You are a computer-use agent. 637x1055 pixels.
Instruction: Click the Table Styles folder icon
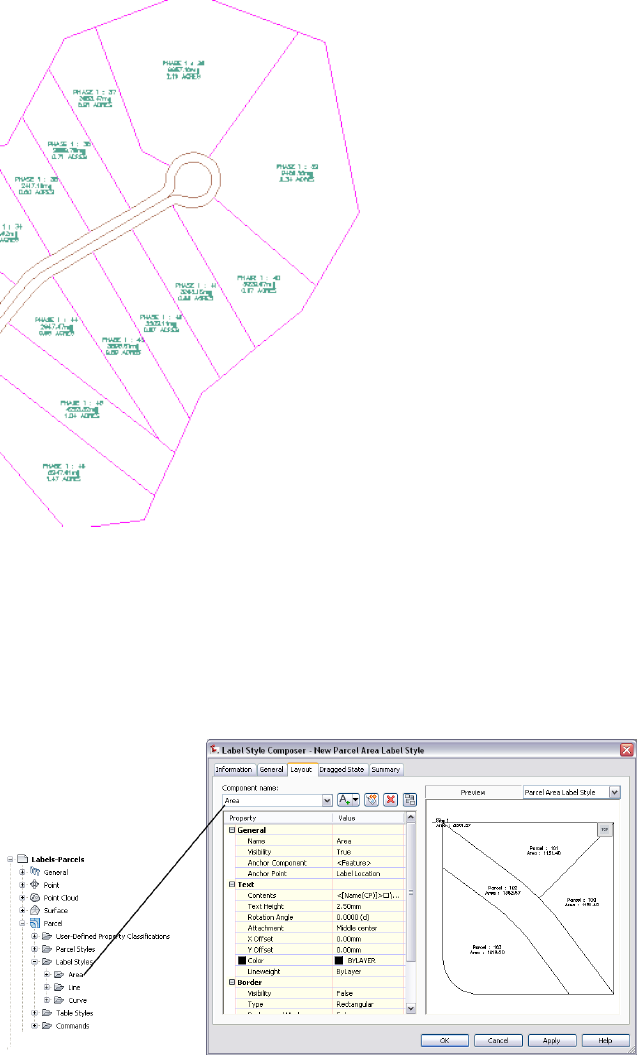click(x=47, y=1013)
